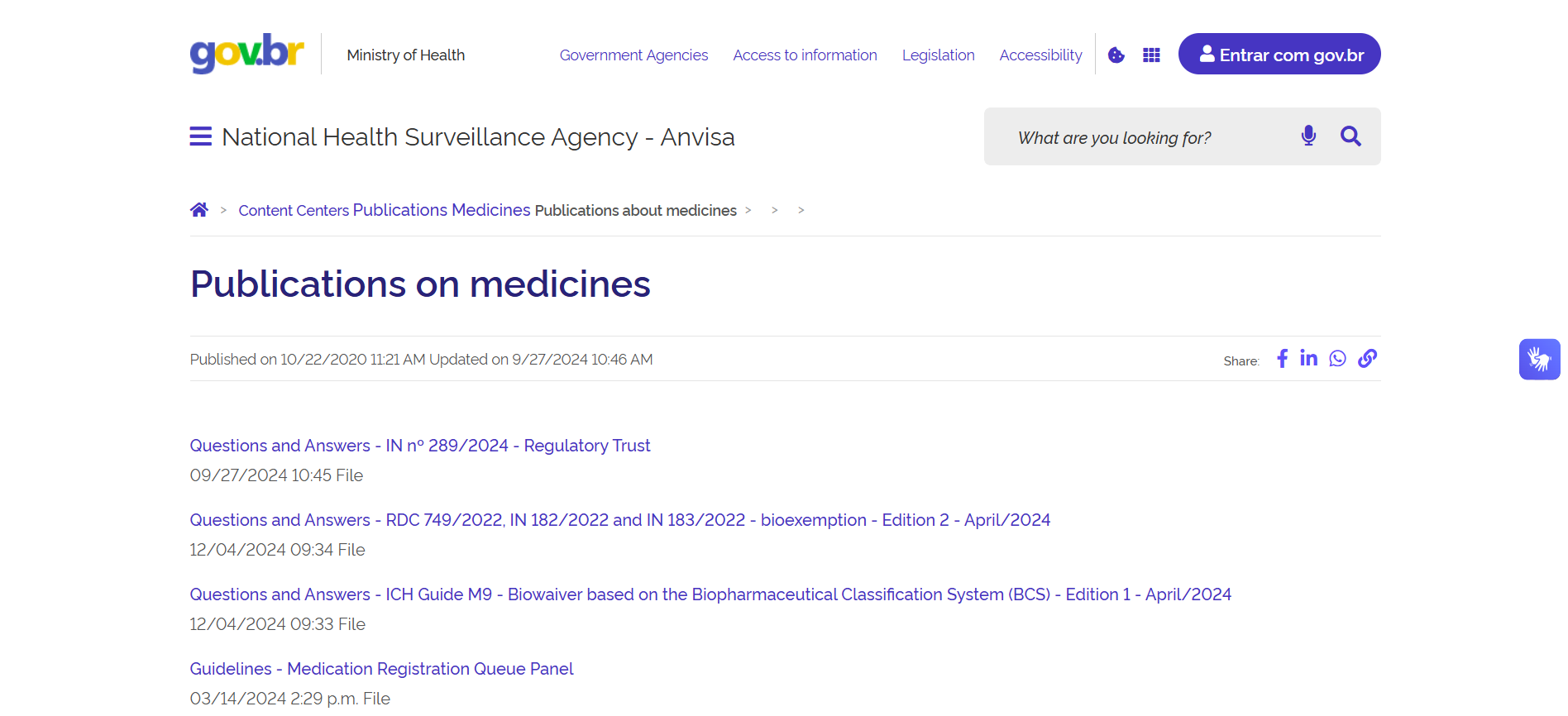Open Access to information in the top menu

point(805,55)
